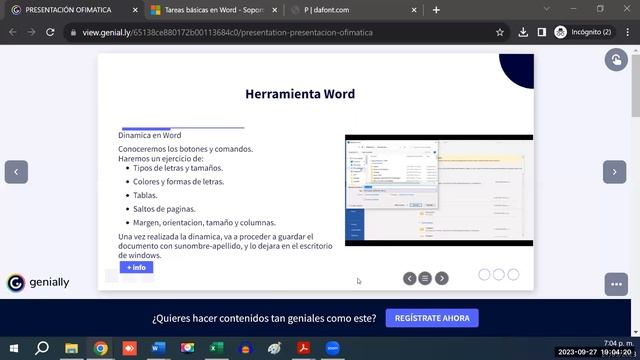Advance to next slide with right side arrow
Screen dimensions: 640x360
tap(614, 172)
